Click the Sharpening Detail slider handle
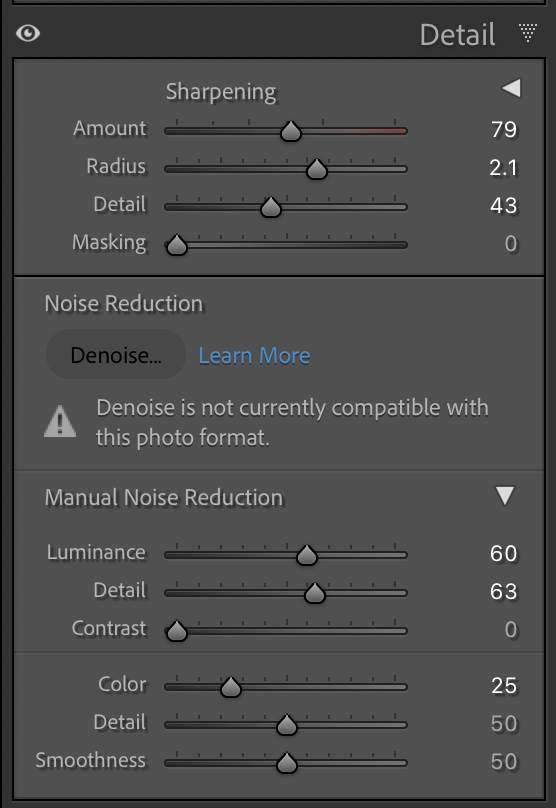Screen dimensions: 556x808 [x=271, y=208]
